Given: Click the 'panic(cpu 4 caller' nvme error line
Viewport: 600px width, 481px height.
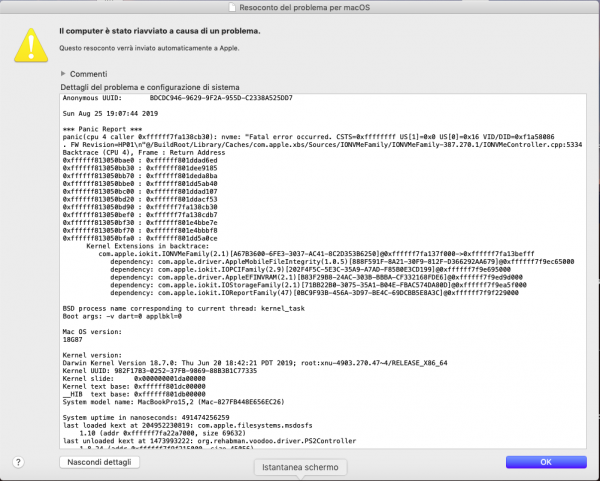Looking at the screenshot, I should [308, 137].
